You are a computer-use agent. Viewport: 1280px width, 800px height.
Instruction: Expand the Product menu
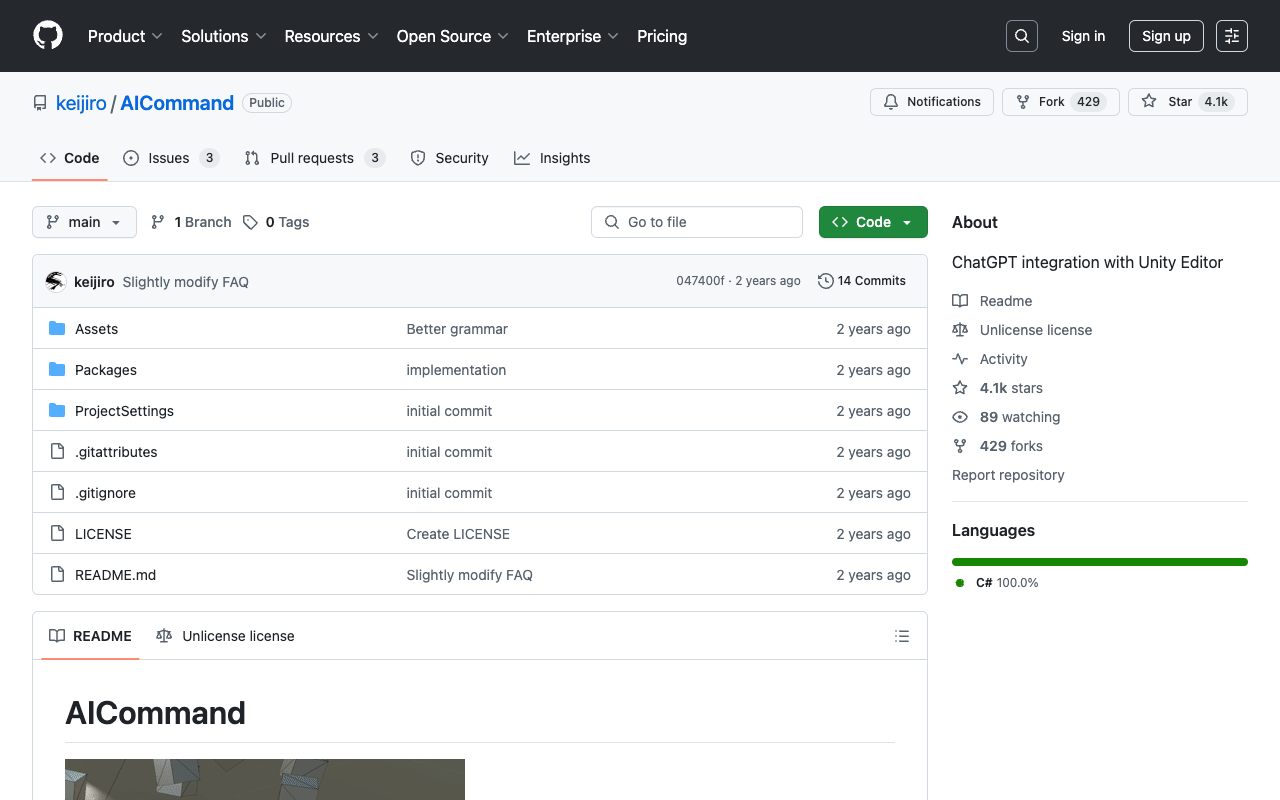[125, 36]
